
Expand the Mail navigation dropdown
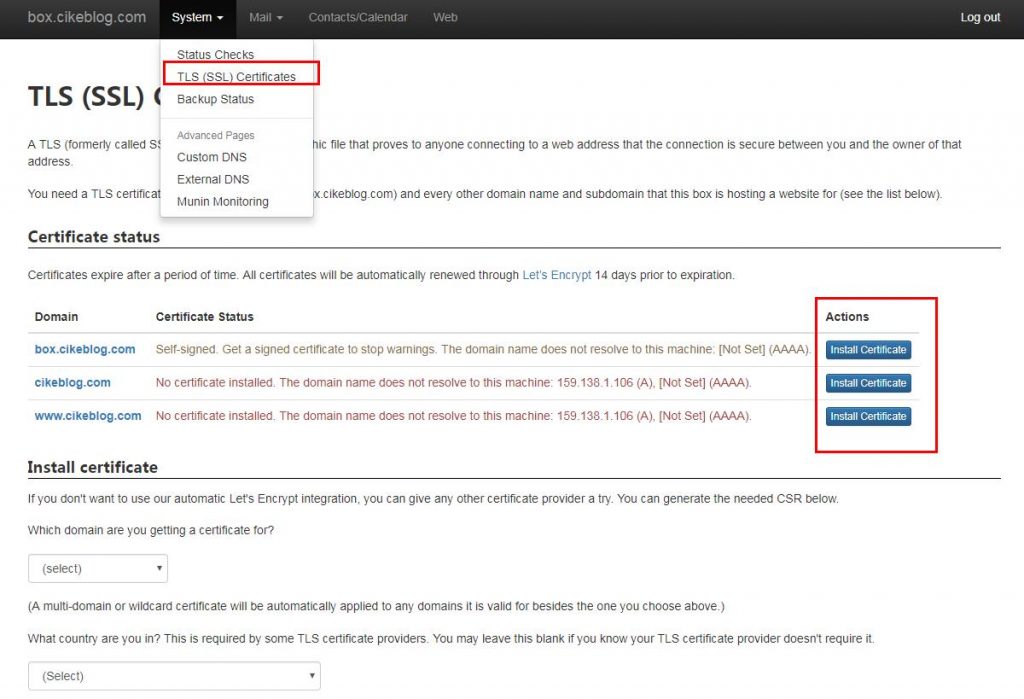tap(265, 18)
